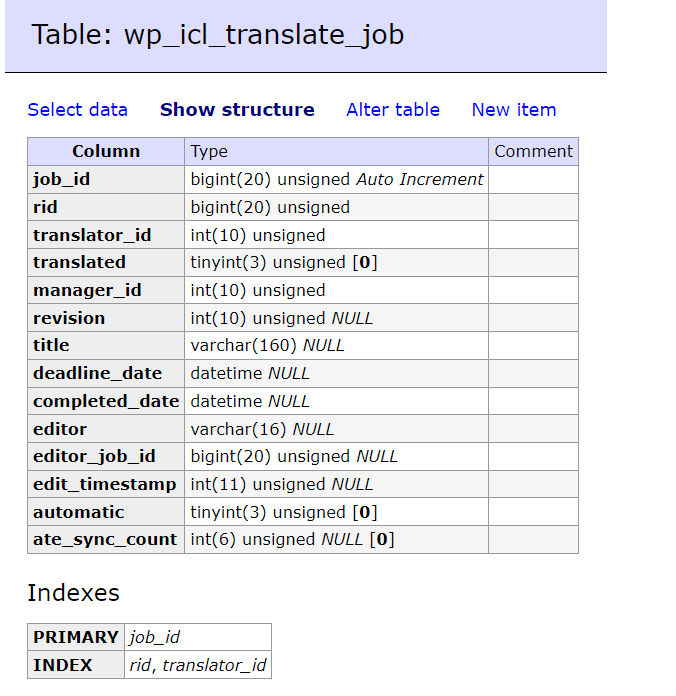The width and height of the screenshot is (676, 696).
Task: Click the Column header cell
Action: click(106, 151)
